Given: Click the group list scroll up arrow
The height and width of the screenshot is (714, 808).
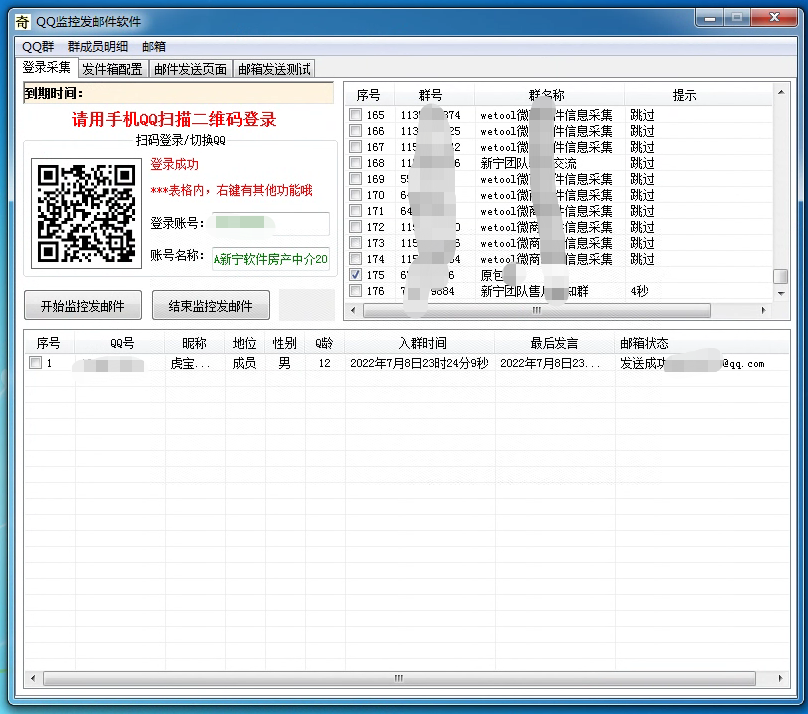Looking at the screenshot, I should point(781,92).
